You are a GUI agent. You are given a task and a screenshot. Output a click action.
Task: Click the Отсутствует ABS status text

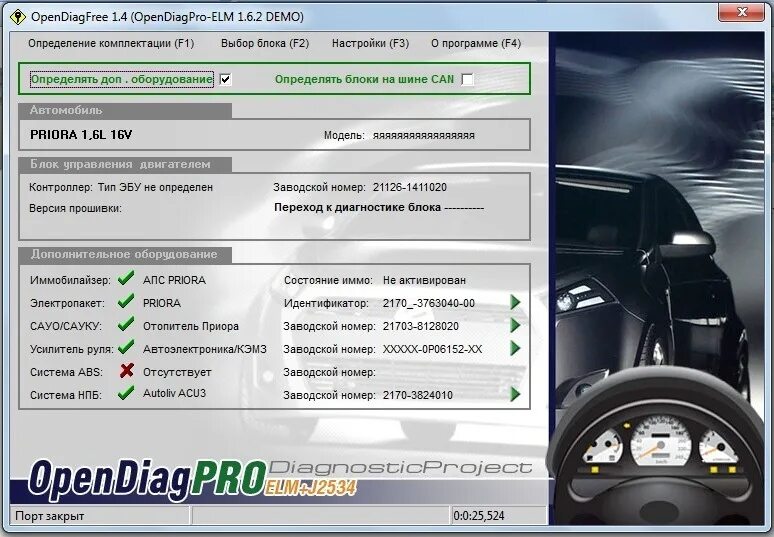[x=177, y=372]
